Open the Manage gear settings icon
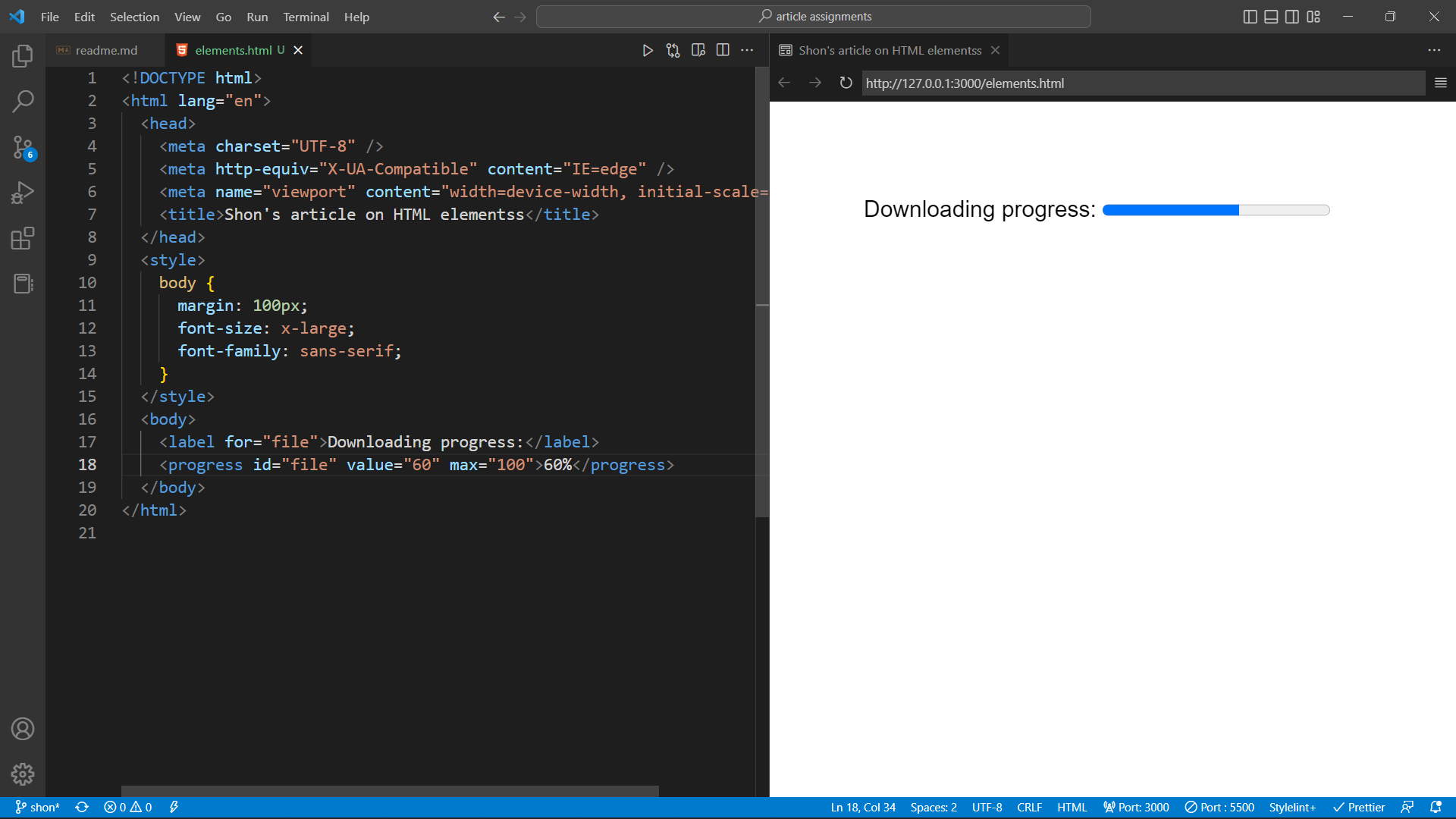The image size is (1456, 819). click(x=23, y=773)
